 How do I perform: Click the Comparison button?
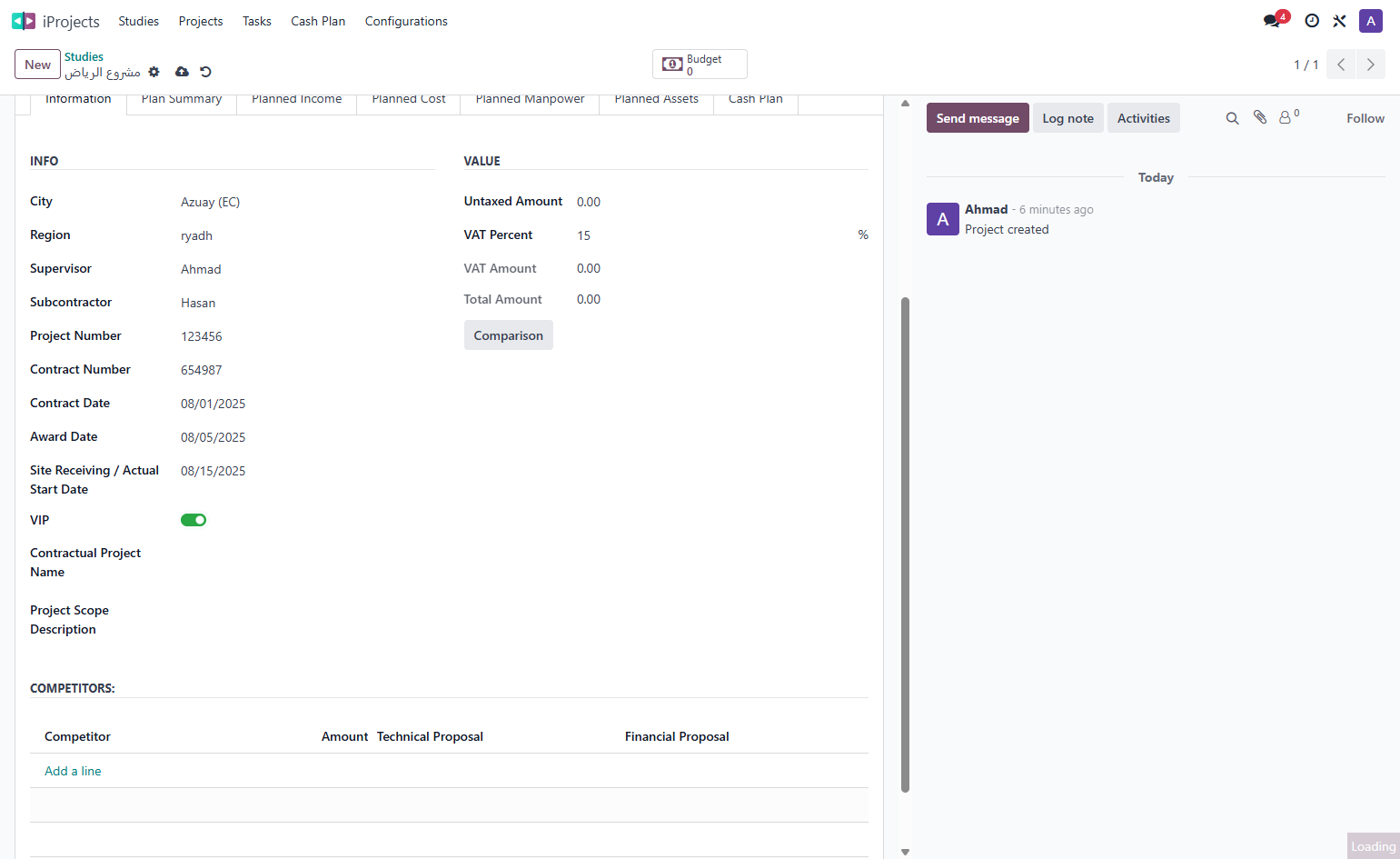coord(509,335)
